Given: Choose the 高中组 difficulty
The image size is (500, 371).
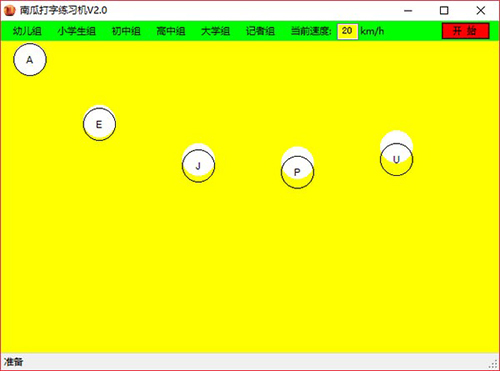Looking at the screenshot, I should (x=171, y=31).
